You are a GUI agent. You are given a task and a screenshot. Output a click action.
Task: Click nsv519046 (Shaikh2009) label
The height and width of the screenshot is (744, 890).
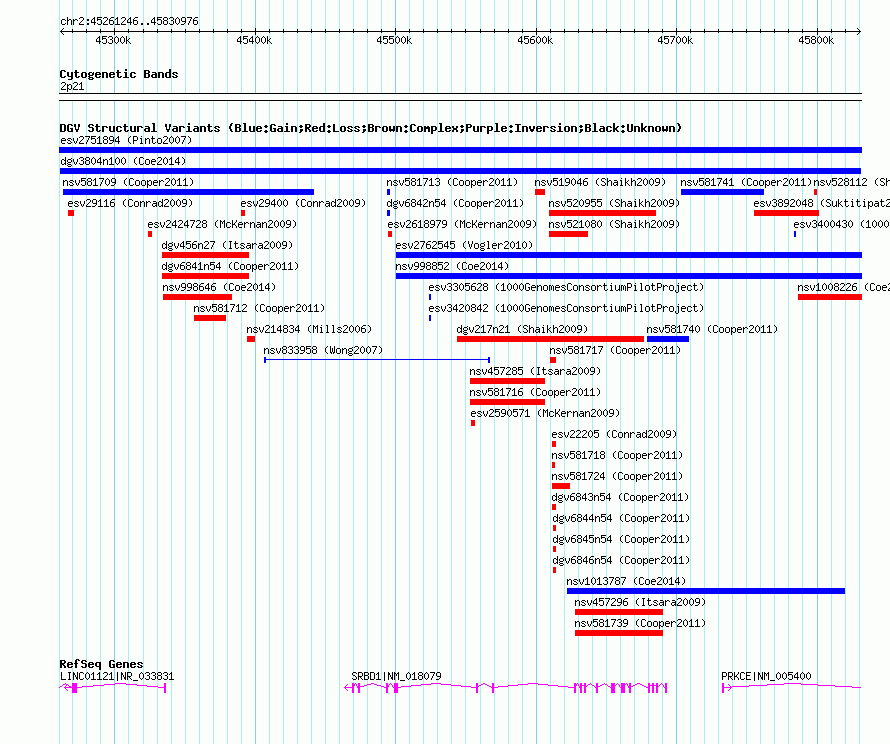point(600,182)
